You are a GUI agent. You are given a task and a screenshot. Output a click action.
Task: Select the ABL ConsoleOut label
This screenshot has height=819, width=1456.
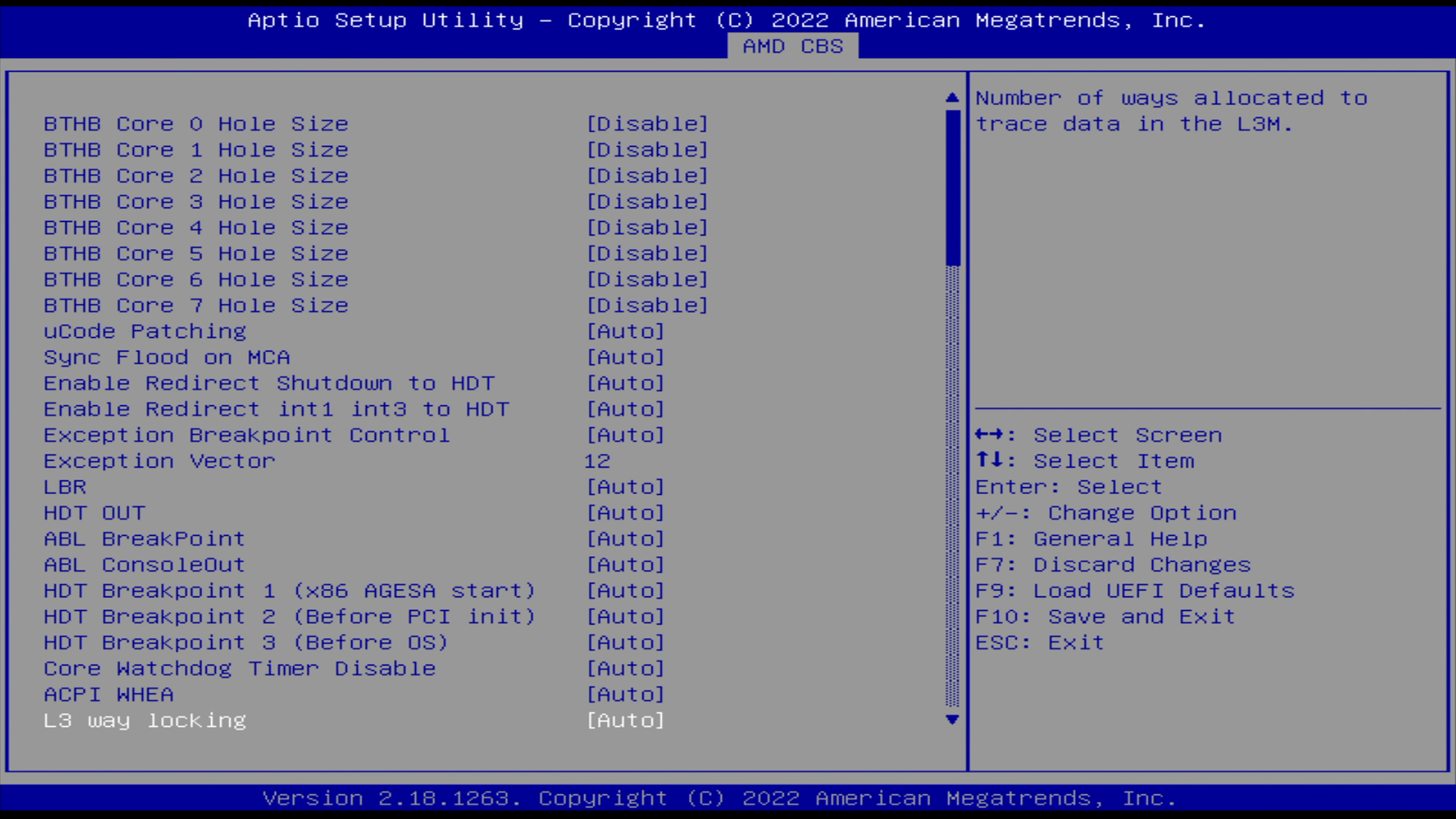pos(145,565)
